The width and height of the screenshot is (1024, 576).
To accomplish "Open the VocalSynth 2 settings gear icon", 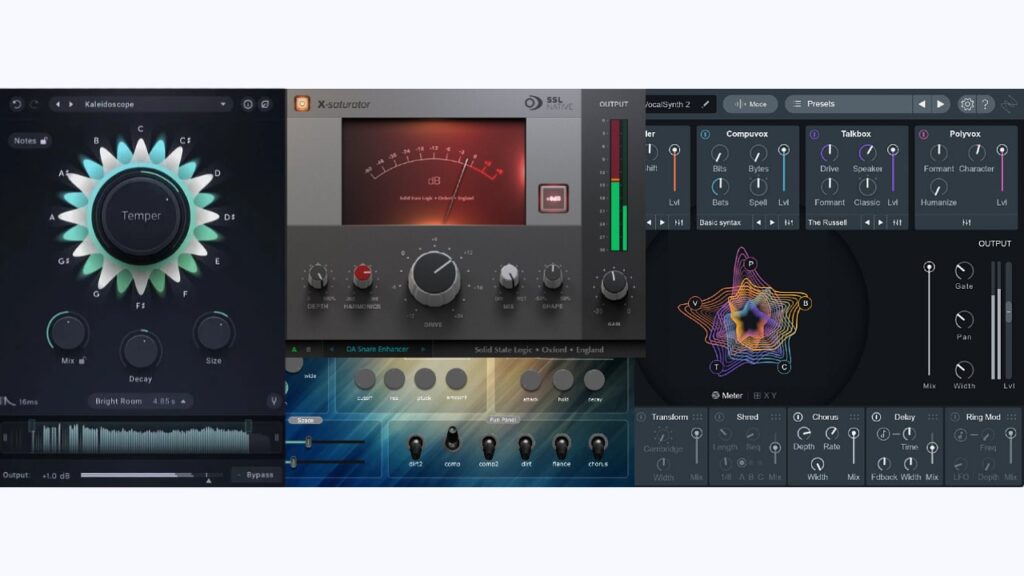I will pyautogui.click(x=967, y=104).
